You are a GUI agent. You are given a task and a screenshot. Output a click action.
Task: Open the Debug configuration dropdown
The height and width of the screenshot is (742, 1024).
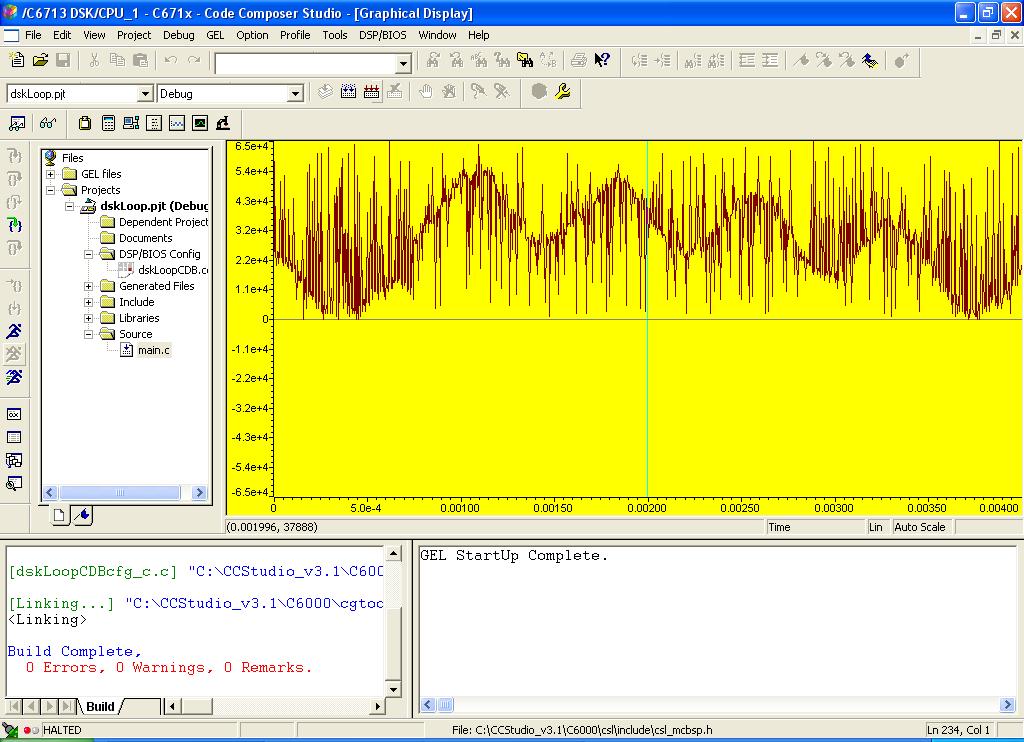coord(296,91)
